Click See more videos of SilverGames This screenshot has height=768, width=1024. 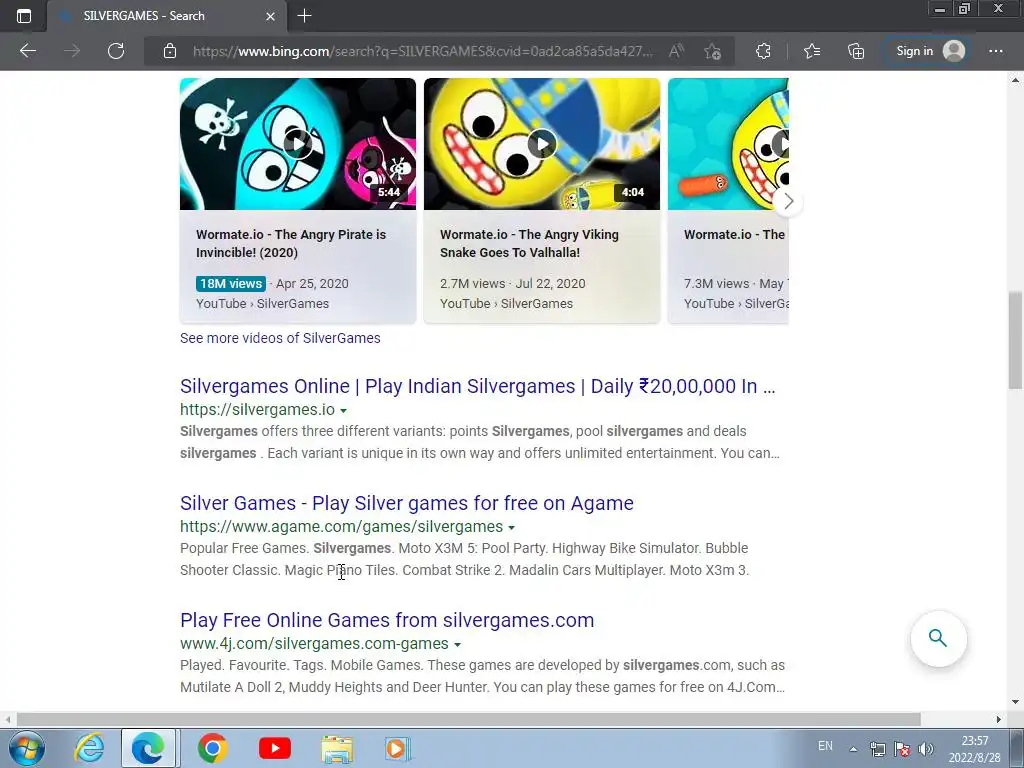tap(280, 338)
